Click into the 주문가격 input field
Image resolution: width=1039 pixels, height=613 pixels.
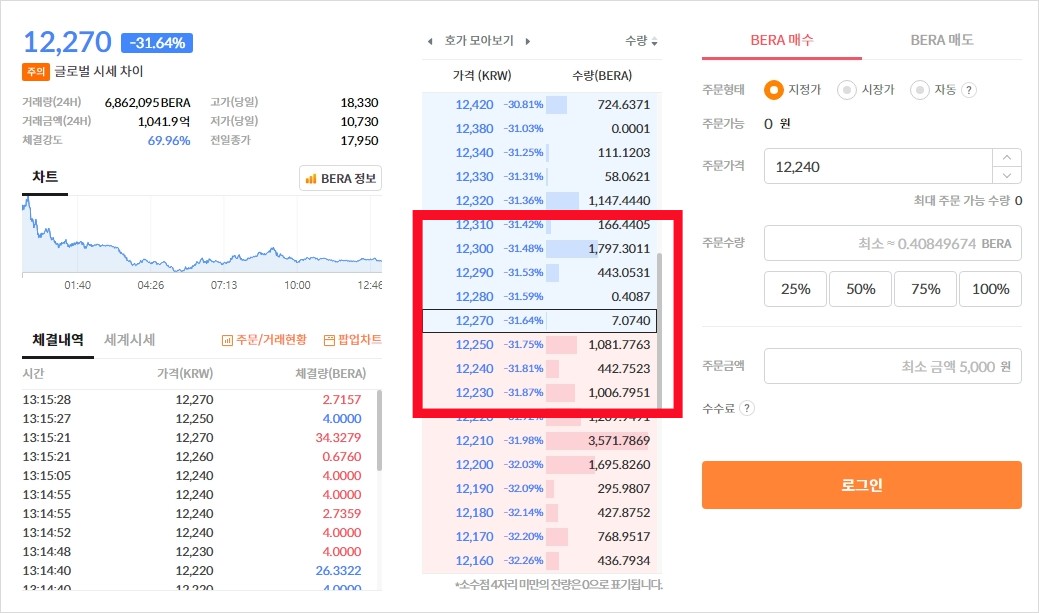tap(878, 166)
